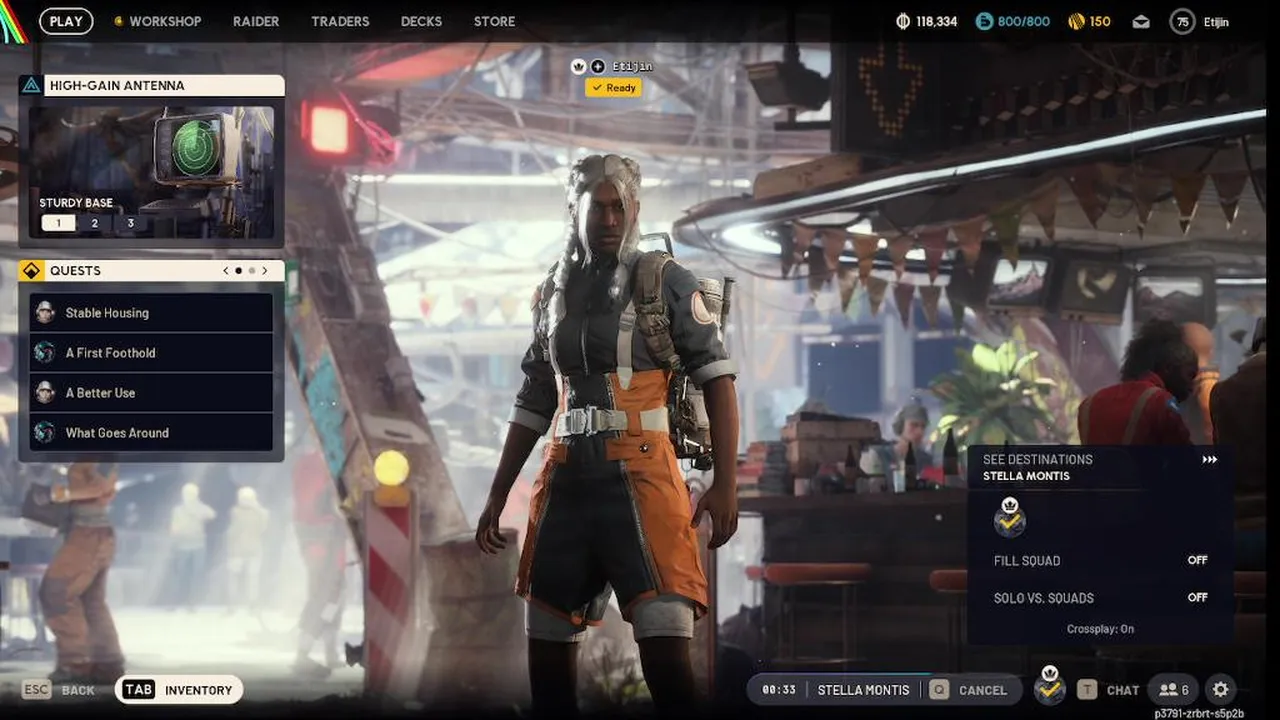Switch to the Play tab
The width and height of the screenshot is (1280, 720).
coord(66,21)
